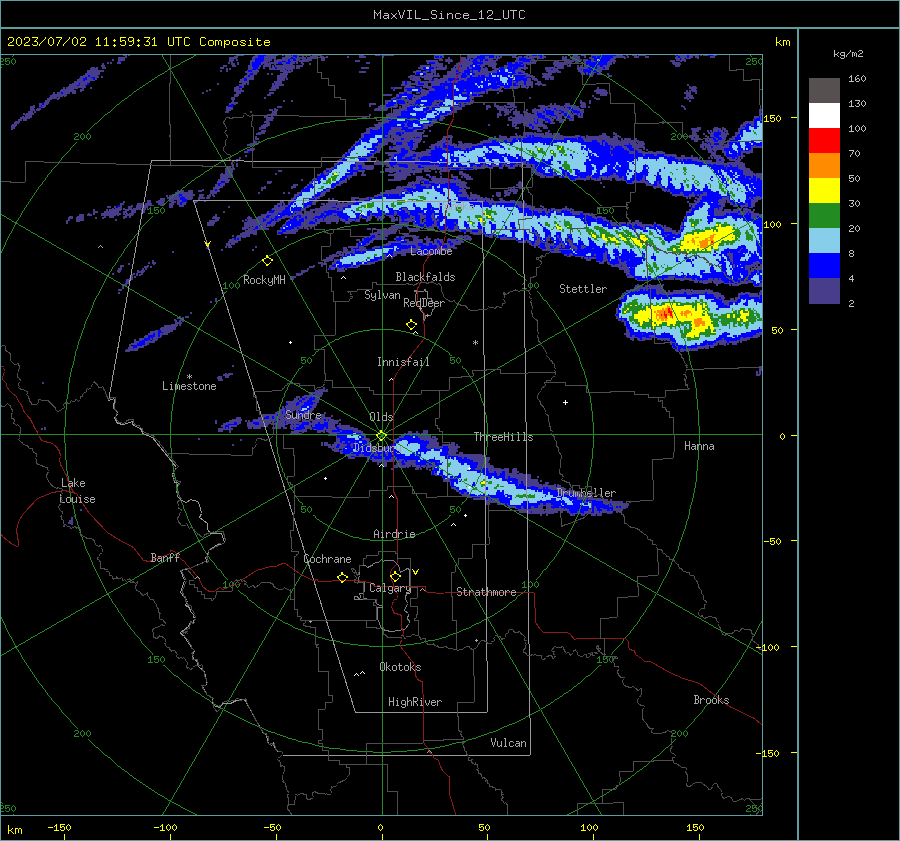
Task: Click the Calgary city label
Action: [390, 588]
